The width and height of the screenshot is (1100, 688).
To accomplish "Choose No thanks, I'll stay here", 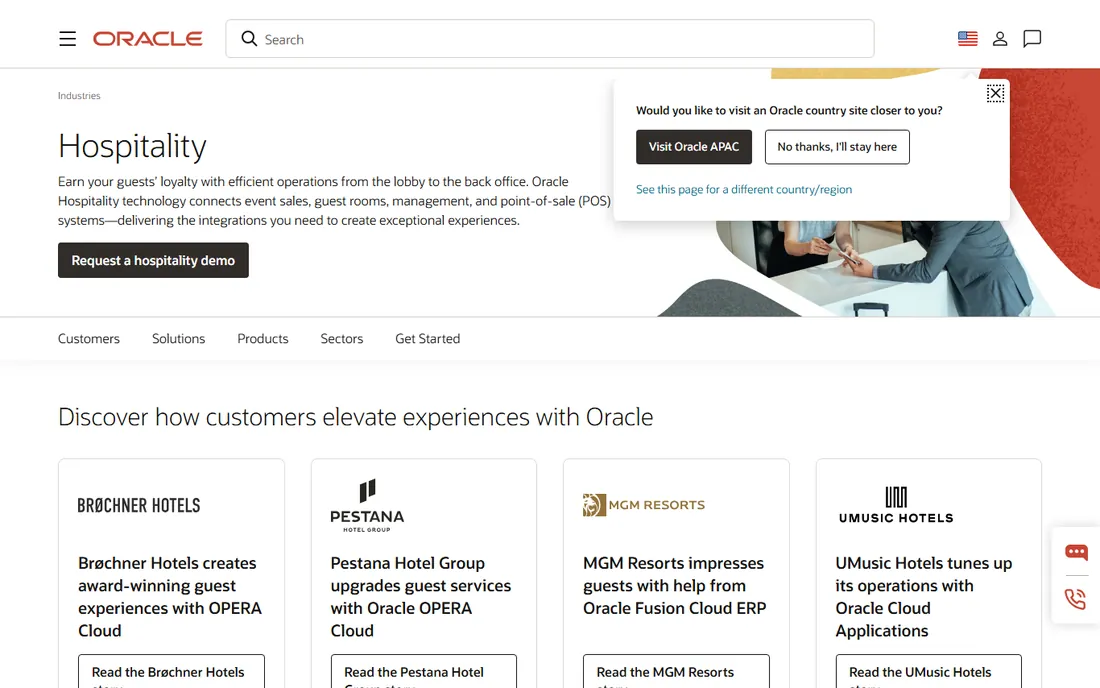I will 837,147.
